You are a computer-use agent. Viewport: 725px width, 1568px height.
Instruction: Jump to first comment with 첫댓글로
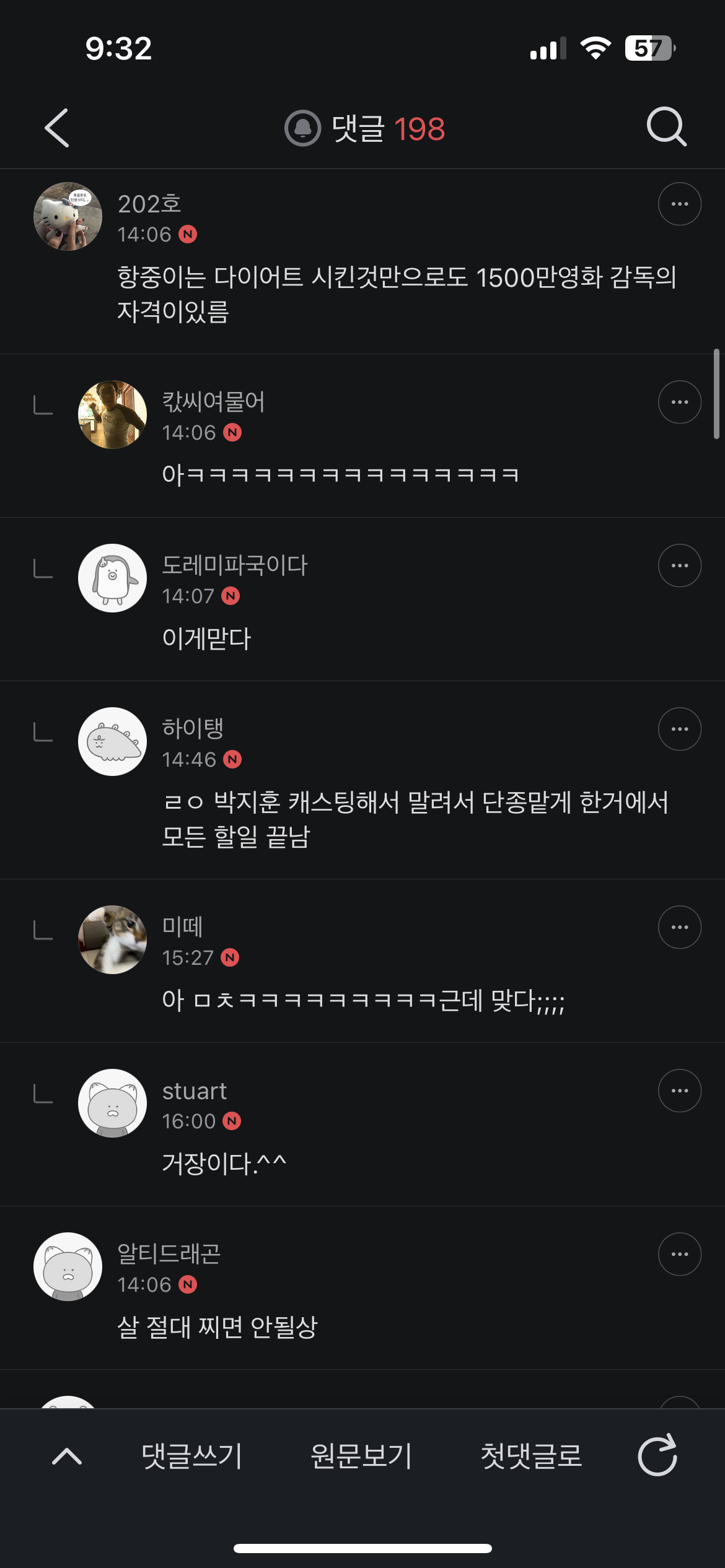(x=531, y=1456)
